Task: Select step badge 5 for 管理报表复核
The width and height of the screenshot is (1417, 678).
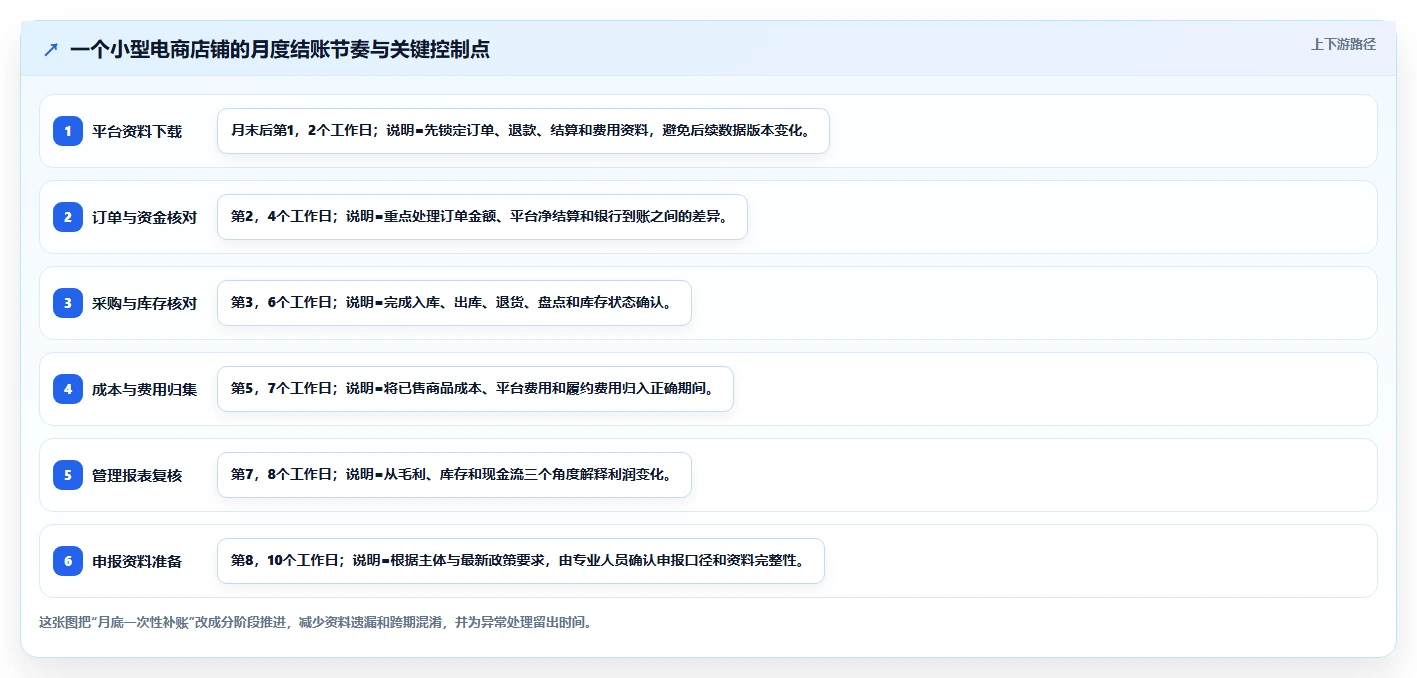Action: (x=68, y=475)
